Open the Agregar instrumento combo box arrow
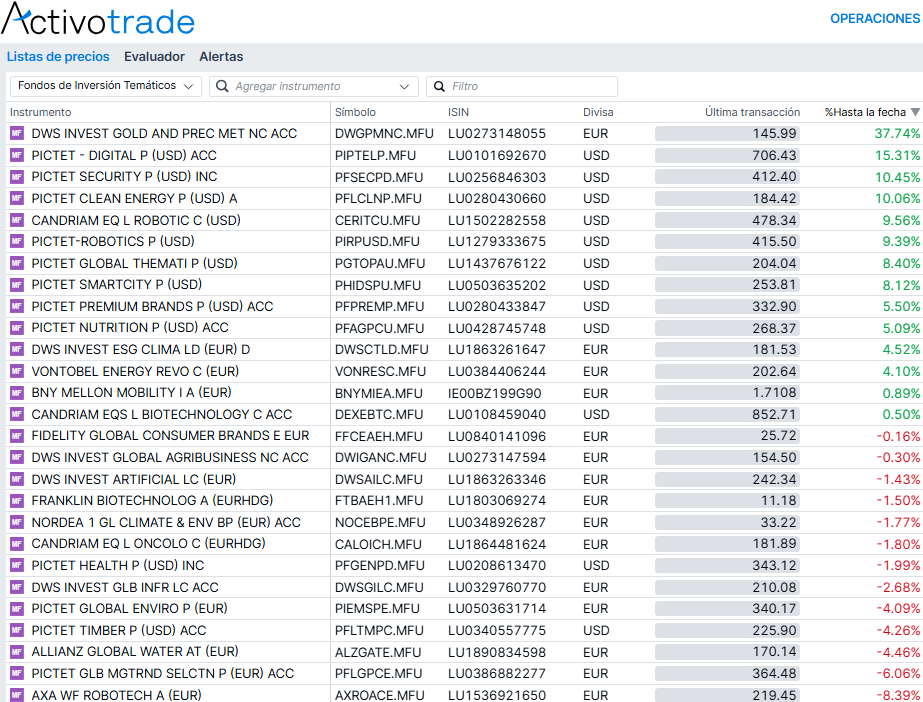Image resolution: width=923 pixels, height=702 pixels. pos(404,86)
